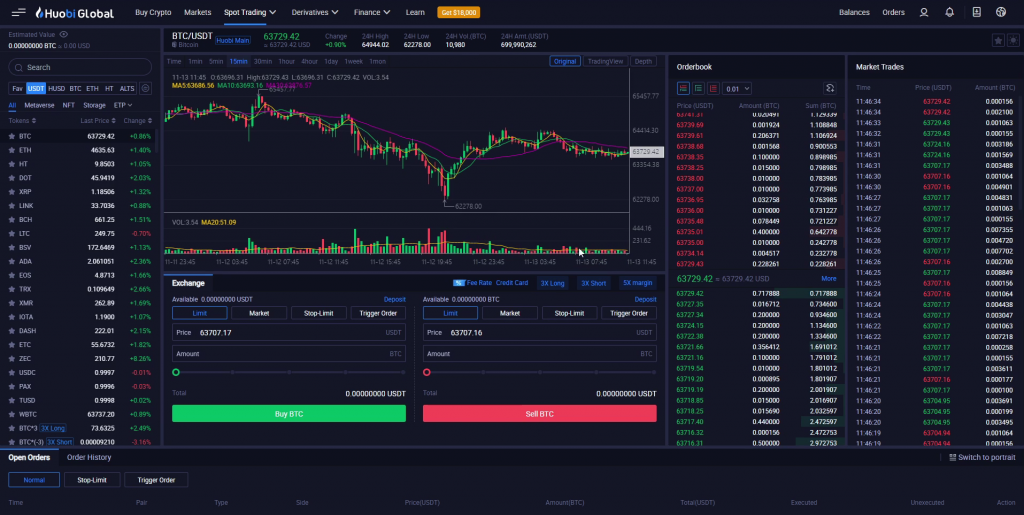This screenshot has height=515, width=1024.
Task: Switch chart to Depth view
Action: tap(643, 61)
